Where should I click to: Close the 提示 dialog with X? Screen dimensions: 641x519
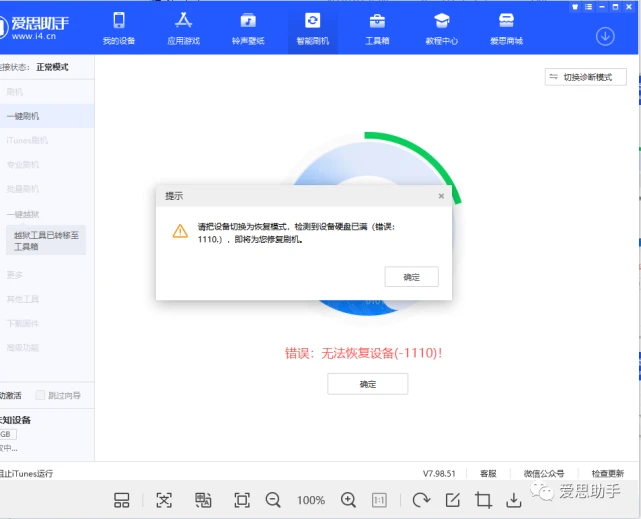(441, 196)
